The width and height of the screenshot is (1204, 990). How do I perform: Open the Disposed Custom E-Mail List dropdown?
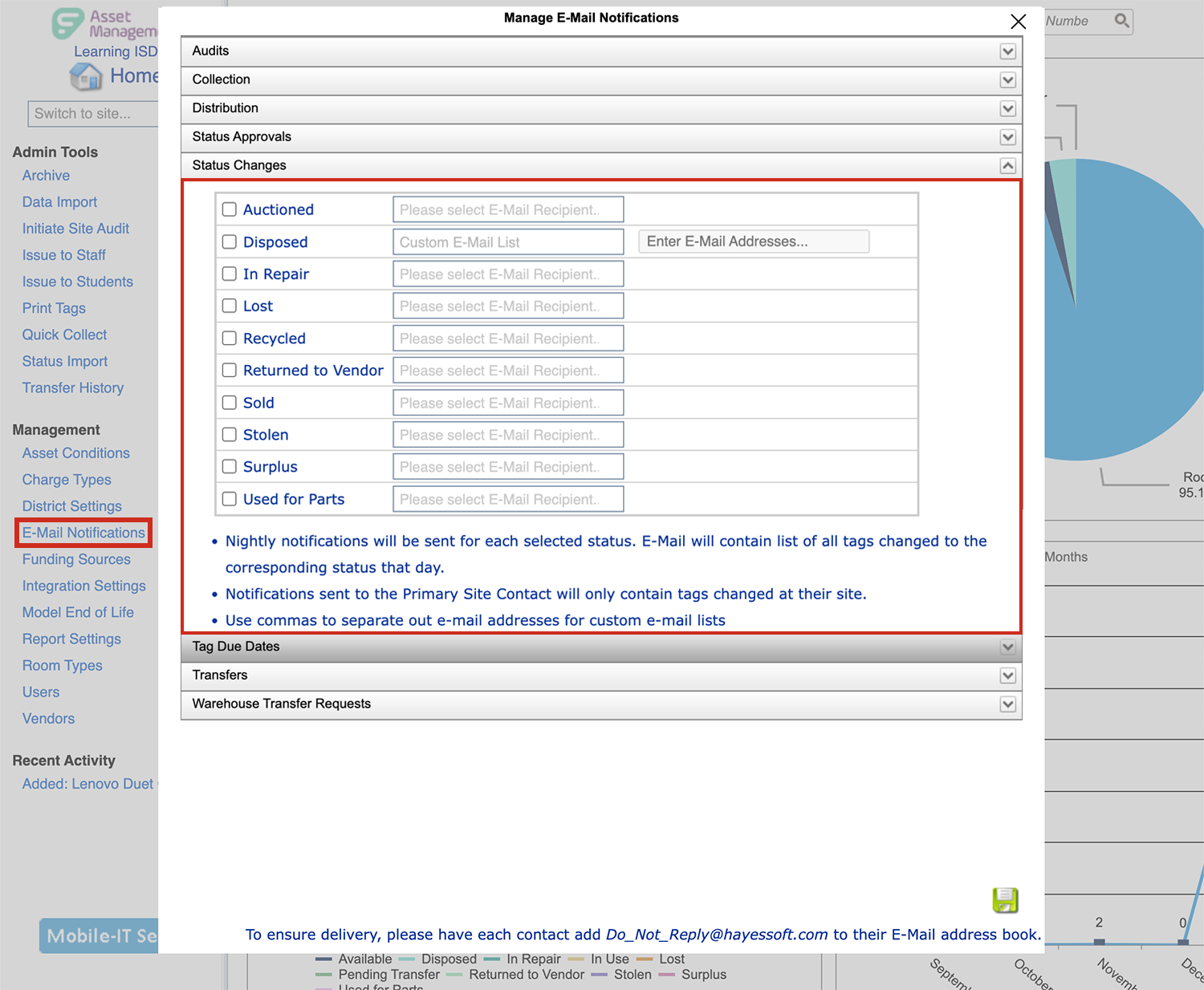coord(508,241)
